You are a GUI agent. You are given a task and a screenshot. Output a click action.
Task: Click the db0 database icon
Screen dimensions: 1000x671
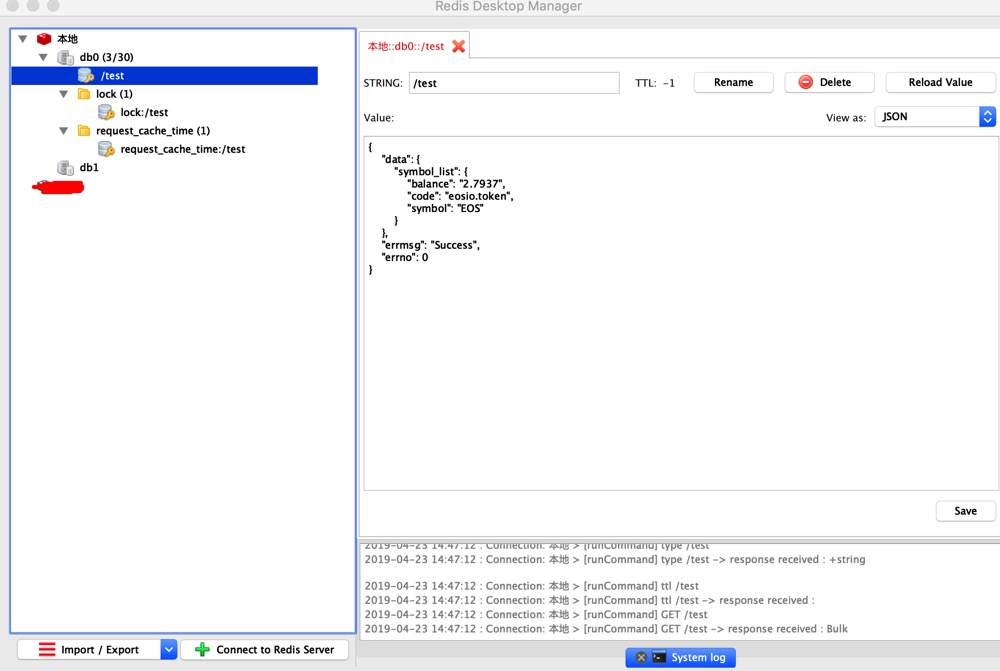(65, 57)
